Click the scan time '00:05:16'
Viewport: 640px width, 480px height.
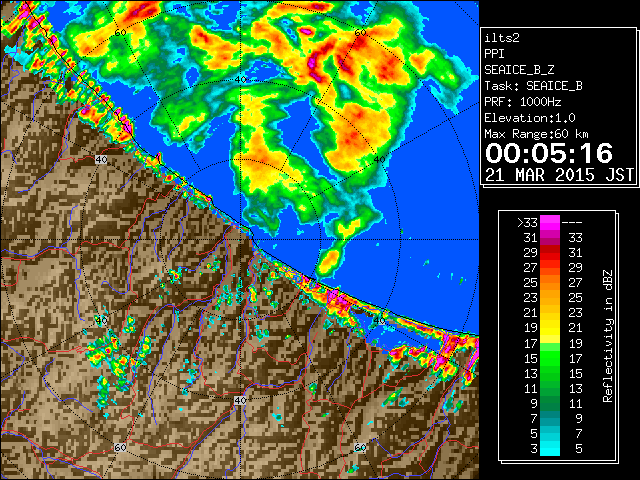click(549, 153)
